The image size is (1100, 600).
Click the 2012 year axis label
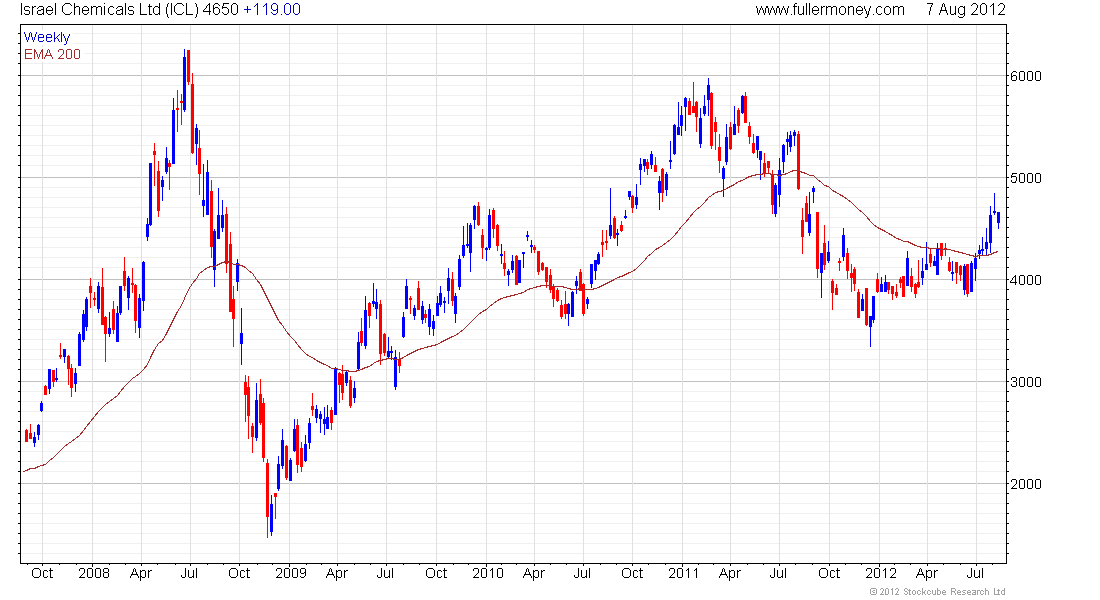coord(881,573)
